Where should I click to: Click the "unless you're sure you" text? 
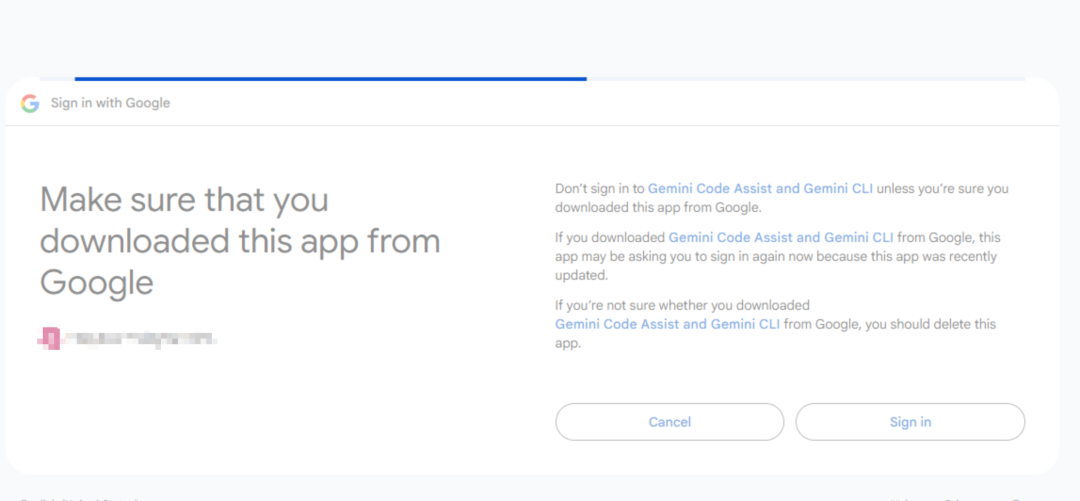coord(942,188)
